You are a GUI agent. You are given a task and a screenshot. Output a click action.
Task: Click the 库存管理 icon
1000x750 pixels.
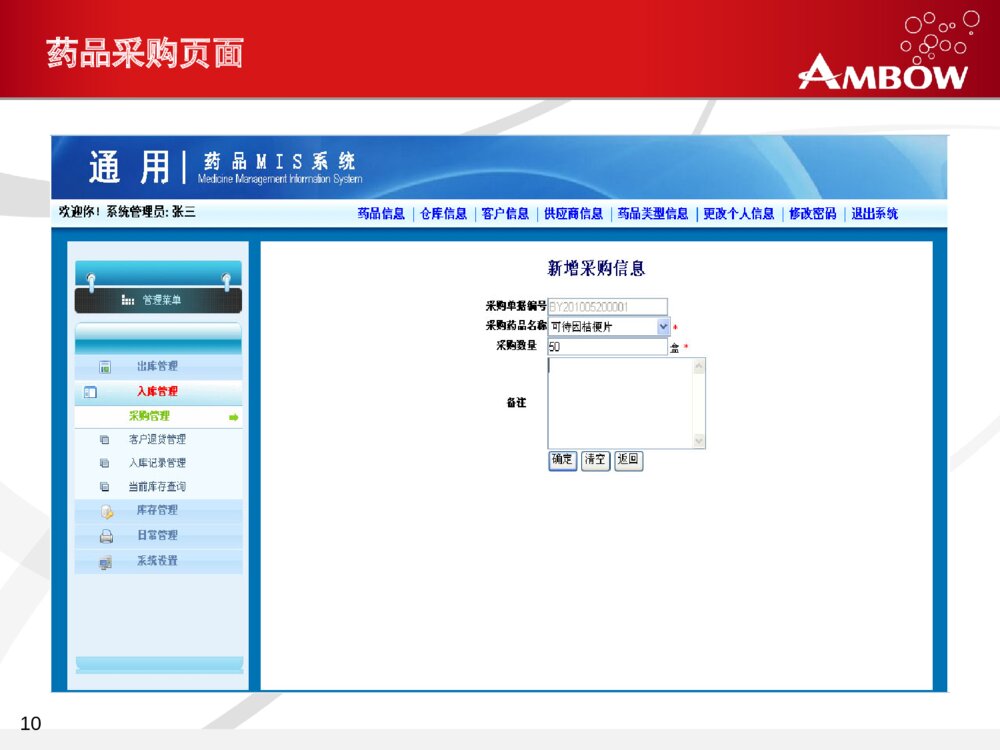[107, 511]
